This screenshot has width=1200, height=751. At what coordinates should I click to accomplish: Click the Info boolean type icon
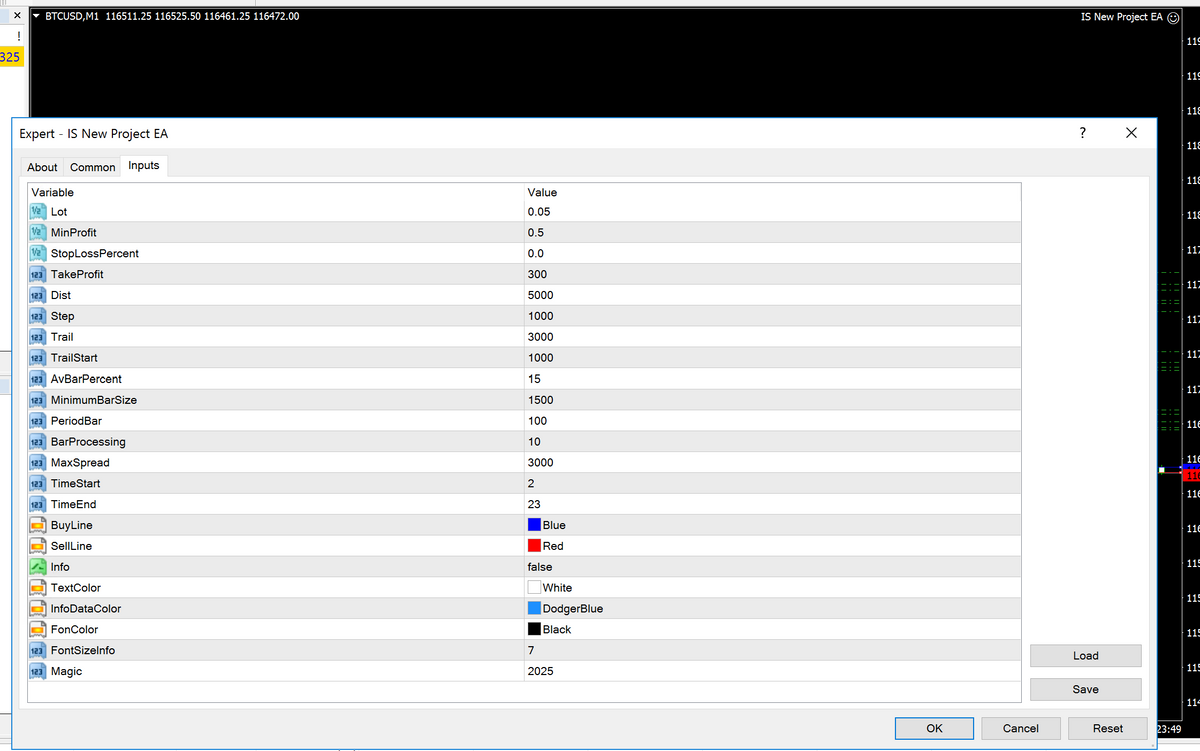point(37,567)
